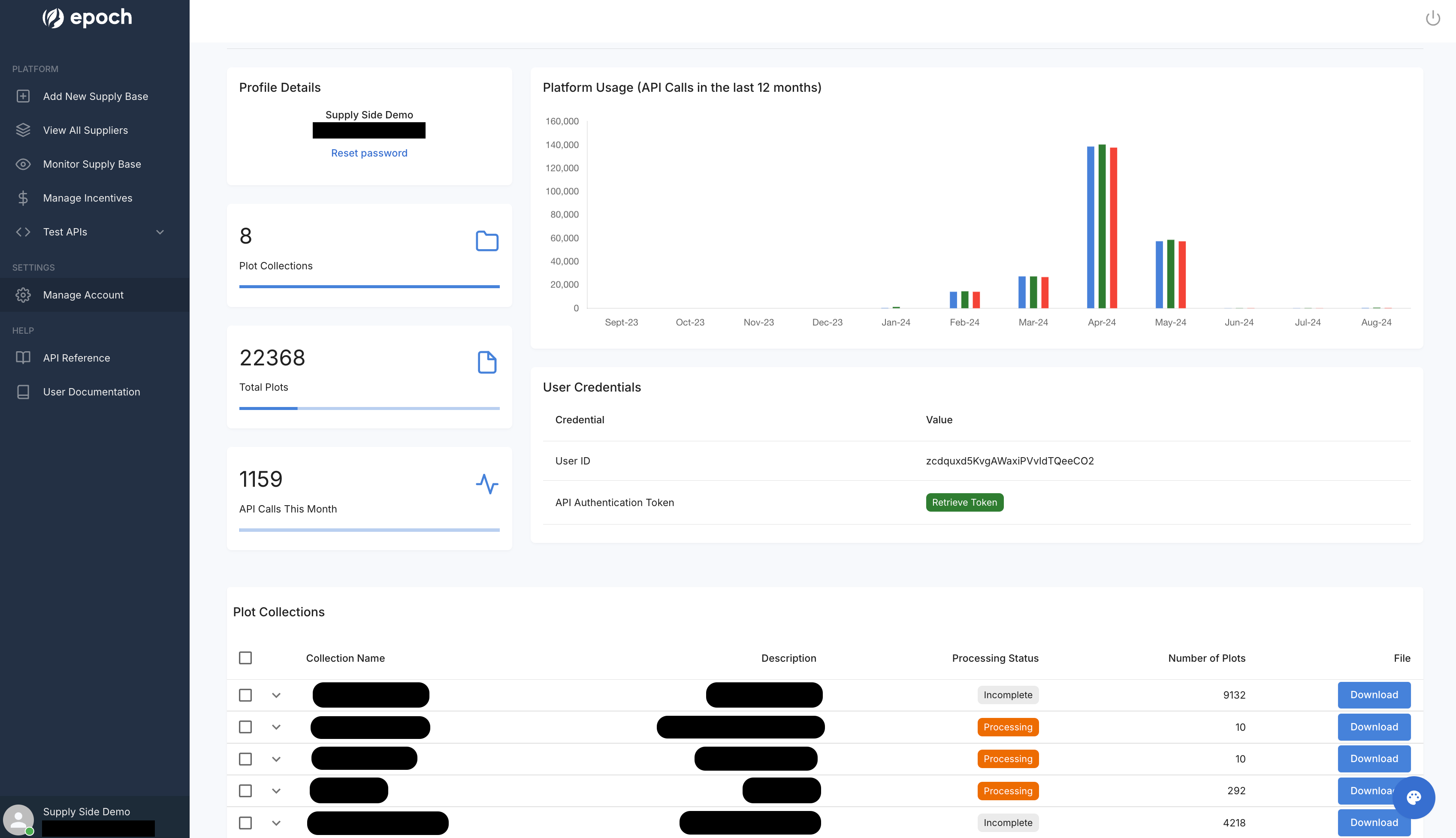Expand the Test APIs submenu

160,232
